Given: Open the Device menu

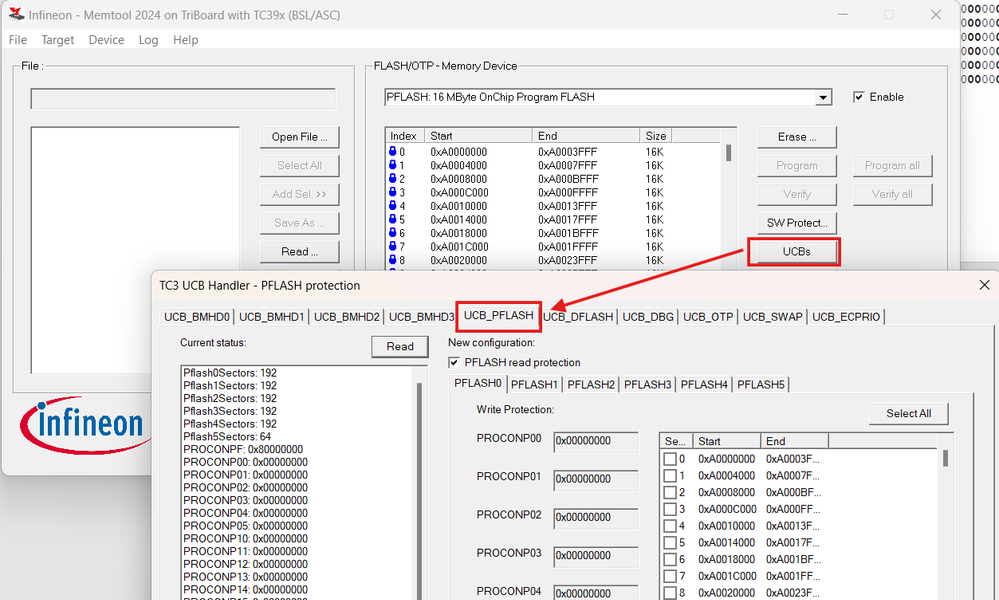Looking at the screenshot, I should 106,40.
